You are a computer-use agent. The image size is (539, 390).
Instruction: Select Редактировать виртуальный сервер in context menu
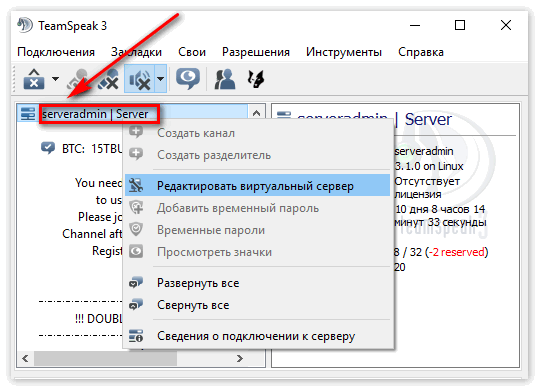click(257, 185)
